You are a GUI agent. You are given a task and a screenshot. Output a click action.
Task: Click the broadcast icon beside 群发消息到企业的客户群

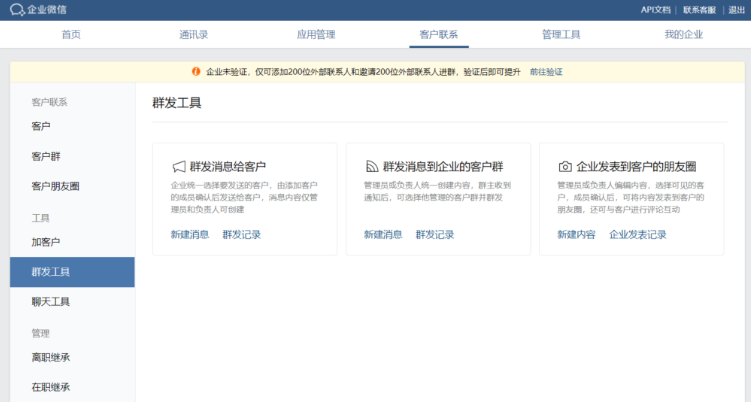point(371,167)
